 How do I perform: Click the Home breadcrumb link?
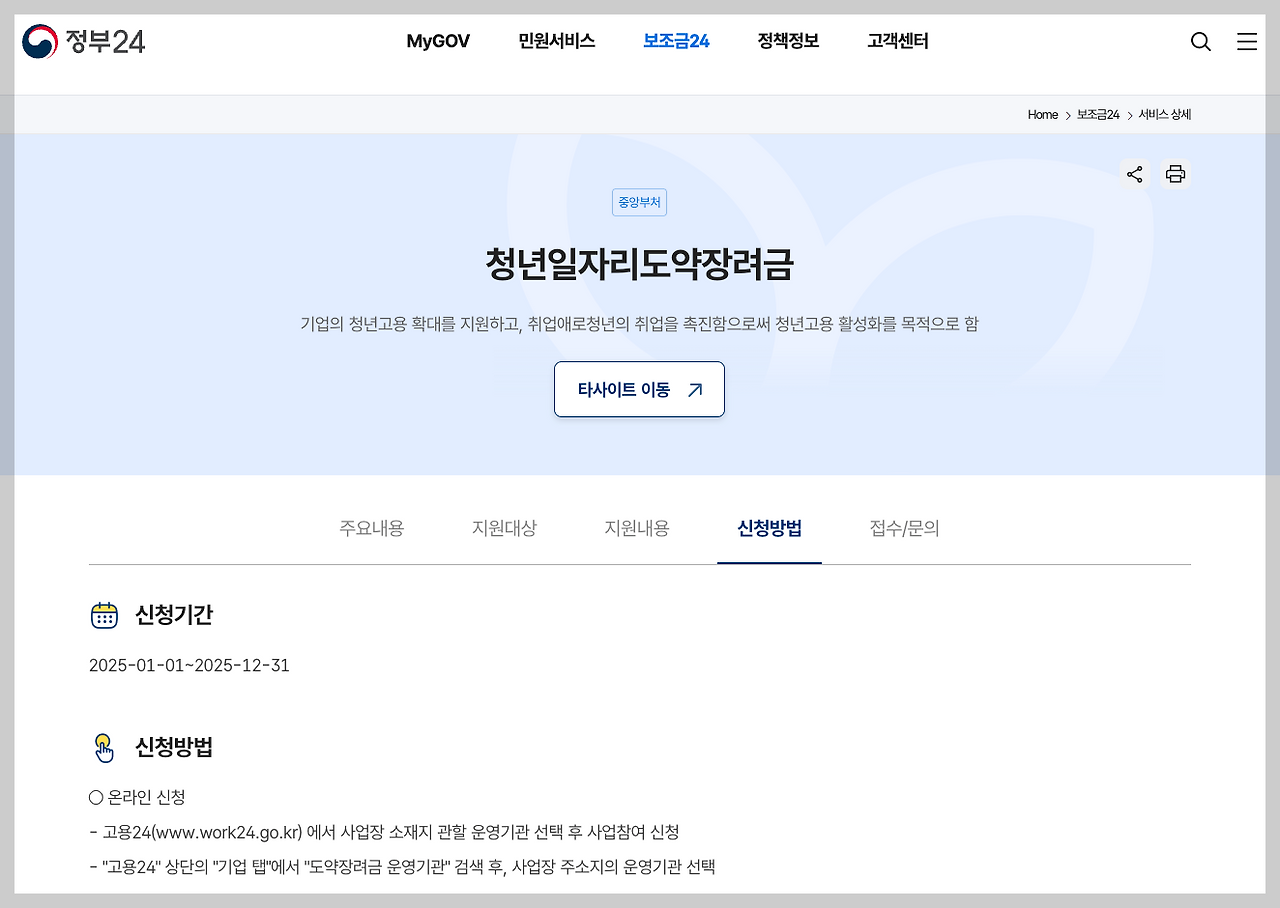(x=1042, y=114)
